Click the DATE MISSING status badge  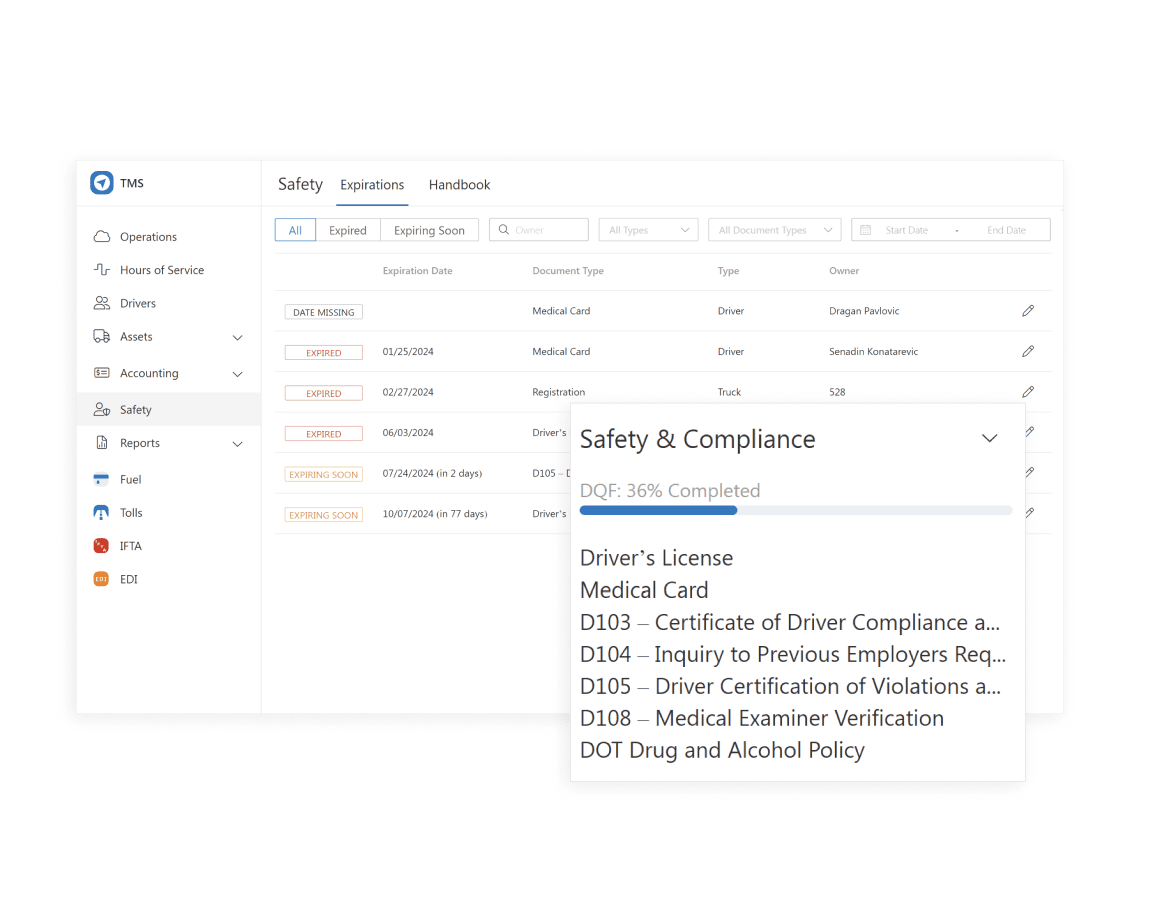(x=323, y=312)
